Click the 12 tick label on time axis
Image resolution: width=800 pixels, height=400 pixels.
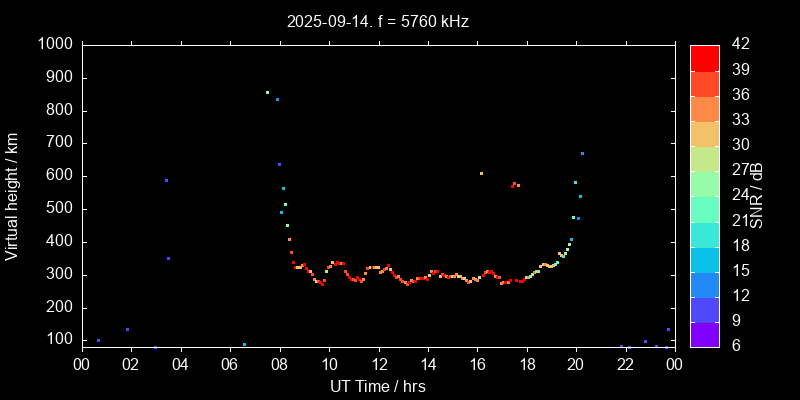378,365
